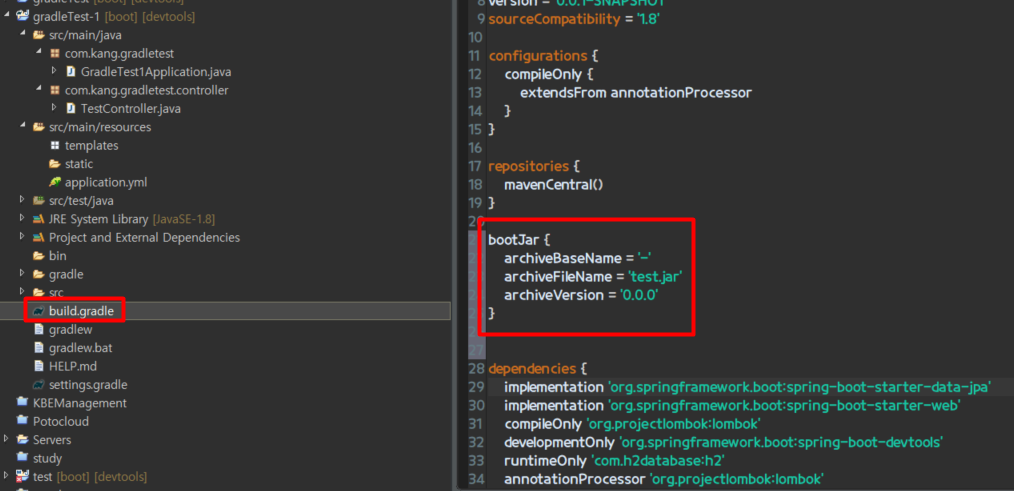The image size is (1014, 491).
Task: Click the TestController.java file icon
Action: click(71, 109)
